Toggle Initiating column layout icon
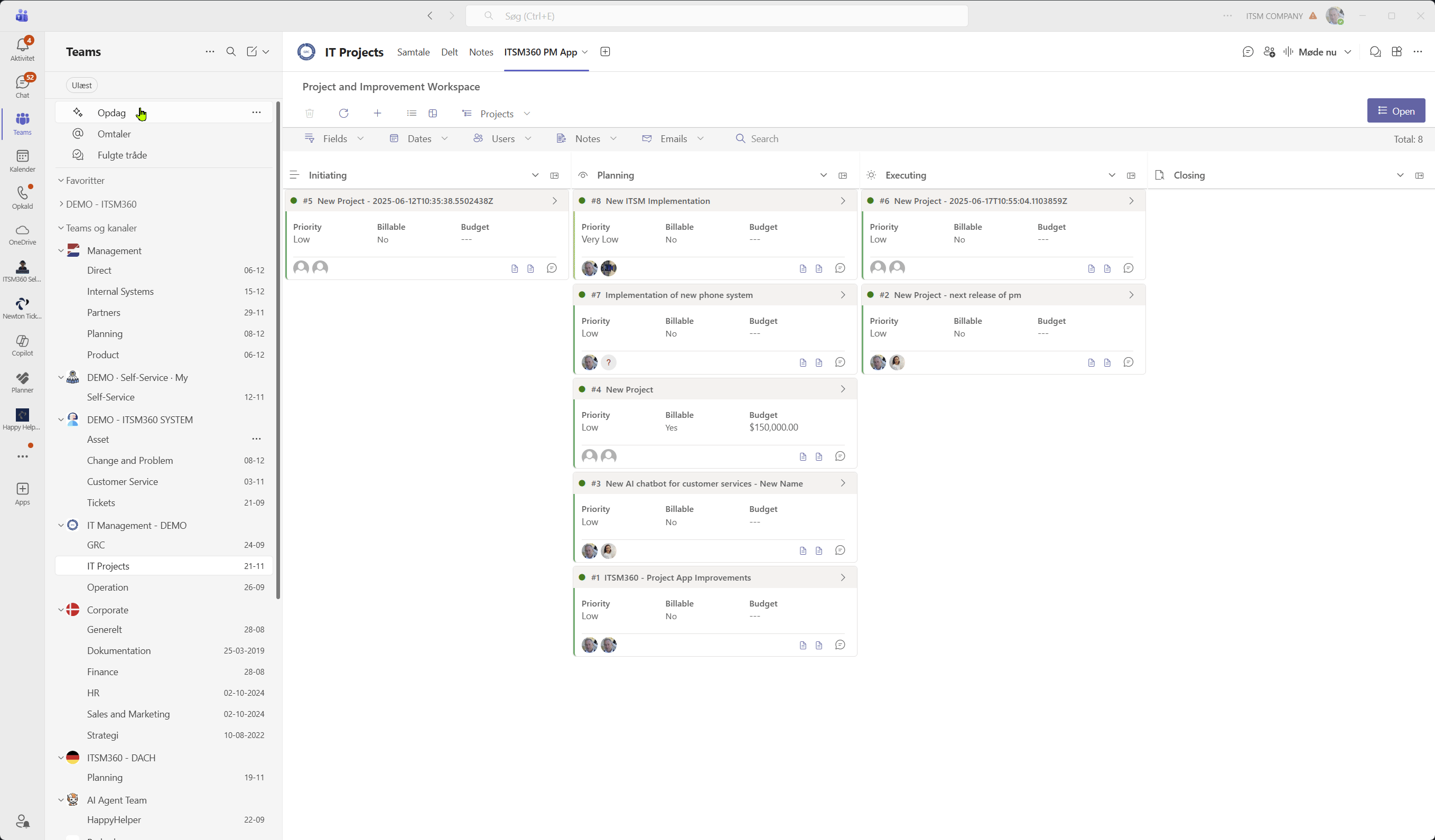 [554, 175]
